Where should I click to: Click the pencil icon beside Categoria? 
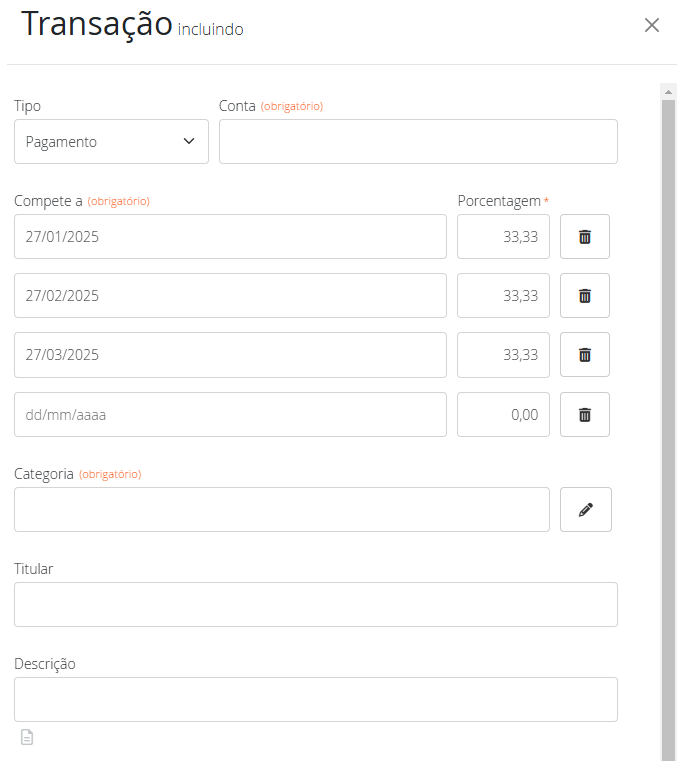tap(586, 510)
